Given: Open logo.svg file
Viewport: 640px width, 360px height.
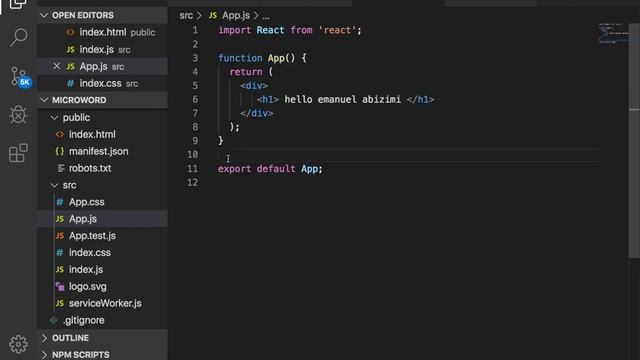Looking at the screenshot, I should tap(102, 287).
